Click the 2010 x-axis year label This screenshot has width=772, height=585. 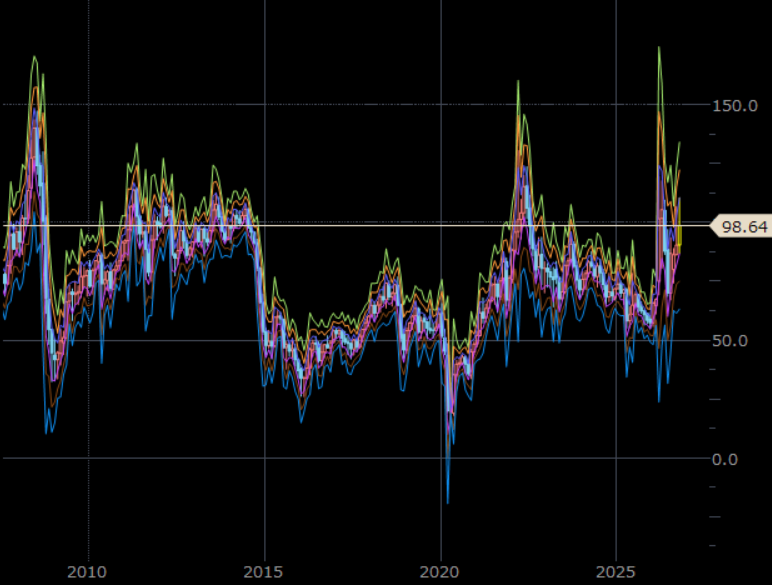[87, 572]
